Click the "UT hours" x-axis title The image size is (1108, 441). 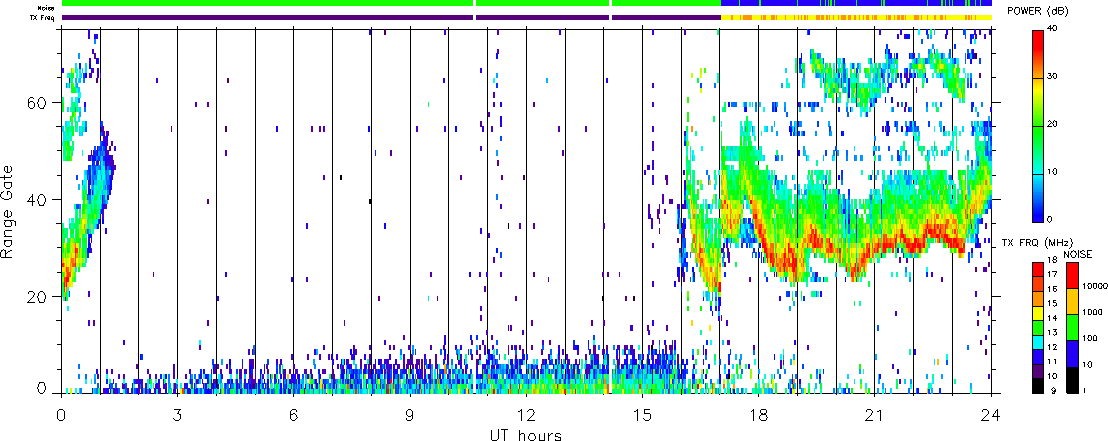pyautogui.click(x=526, y=435)
